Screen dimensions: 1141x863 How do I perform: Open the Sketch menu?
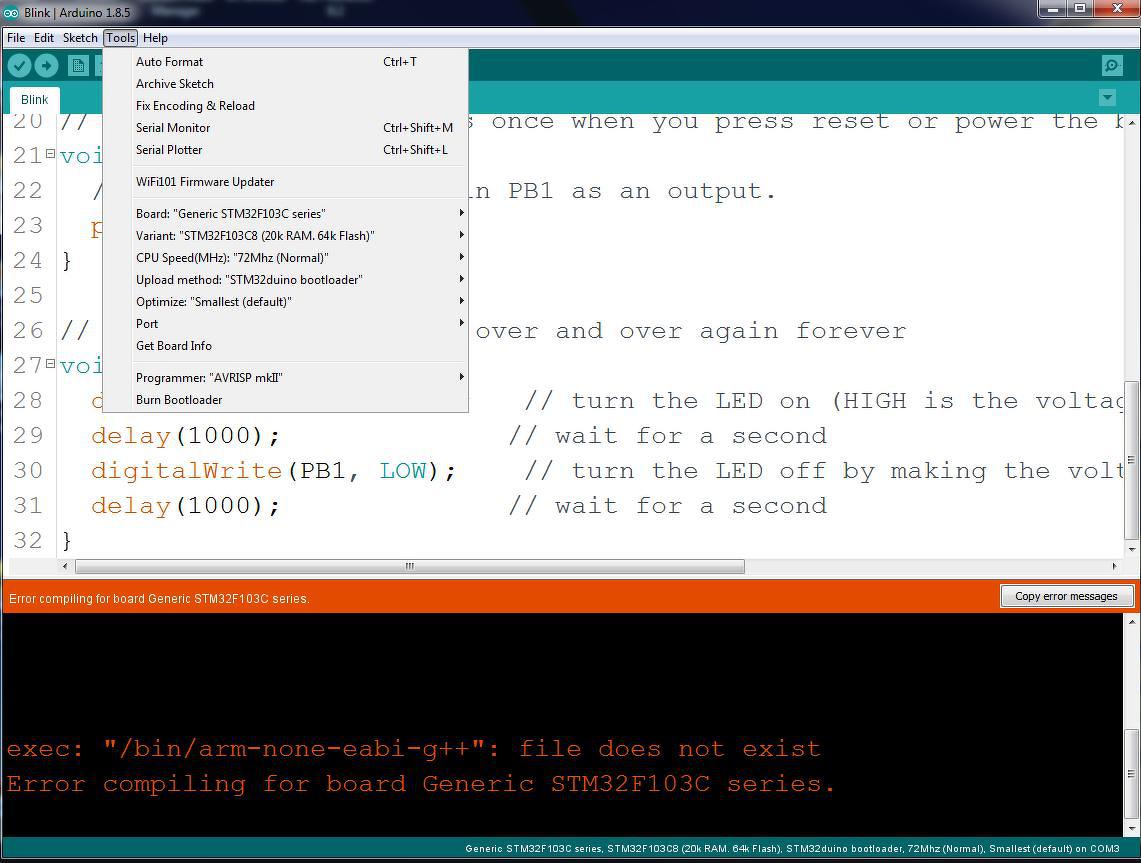pos(80,38)
